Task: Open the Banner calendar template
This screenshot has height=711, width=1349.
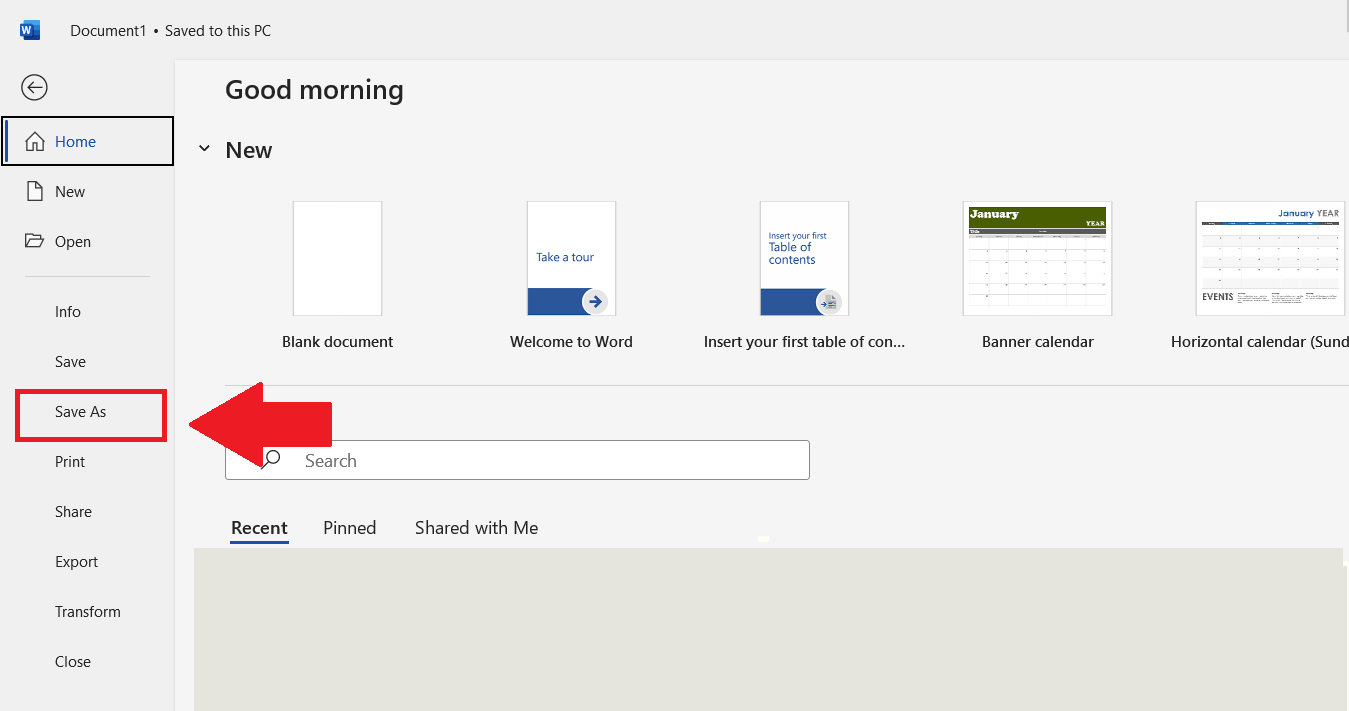Action: point(1037,258)
